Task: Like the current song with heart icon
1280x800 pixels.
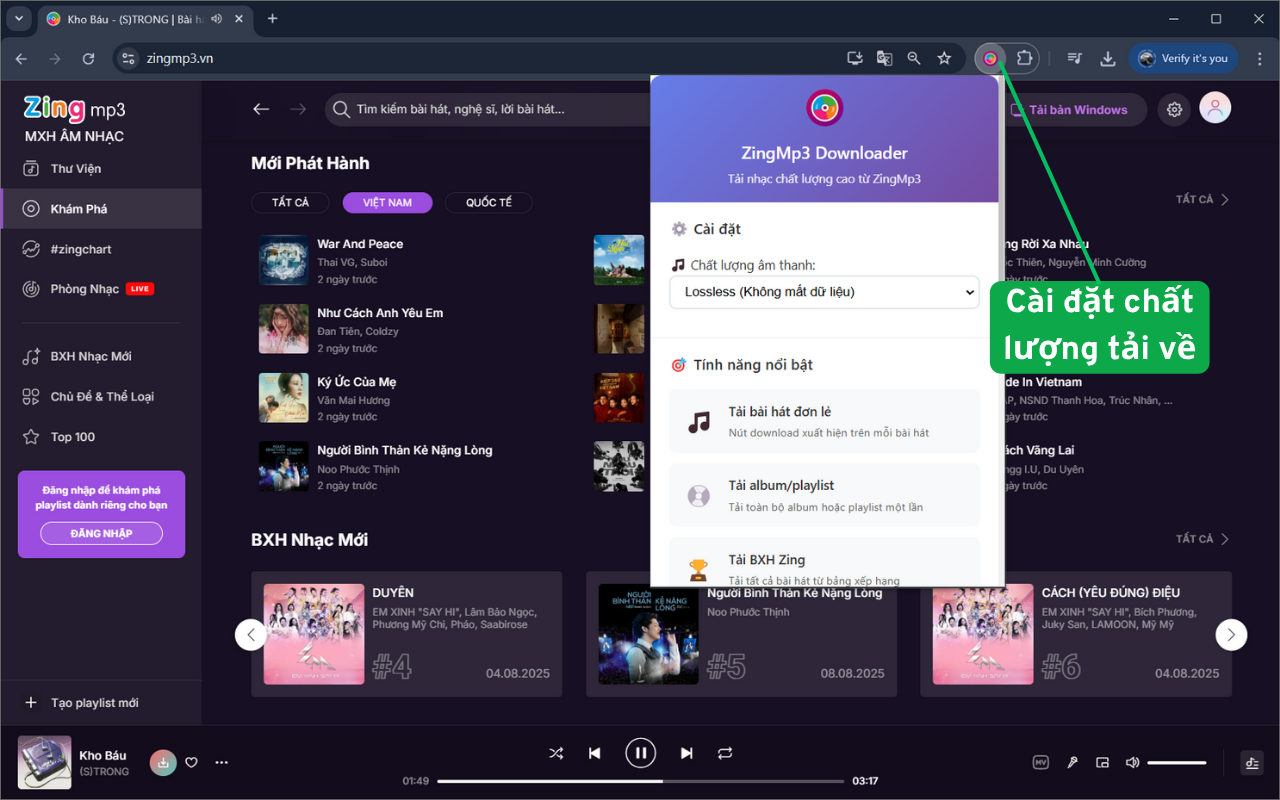Action: point(192,762)
